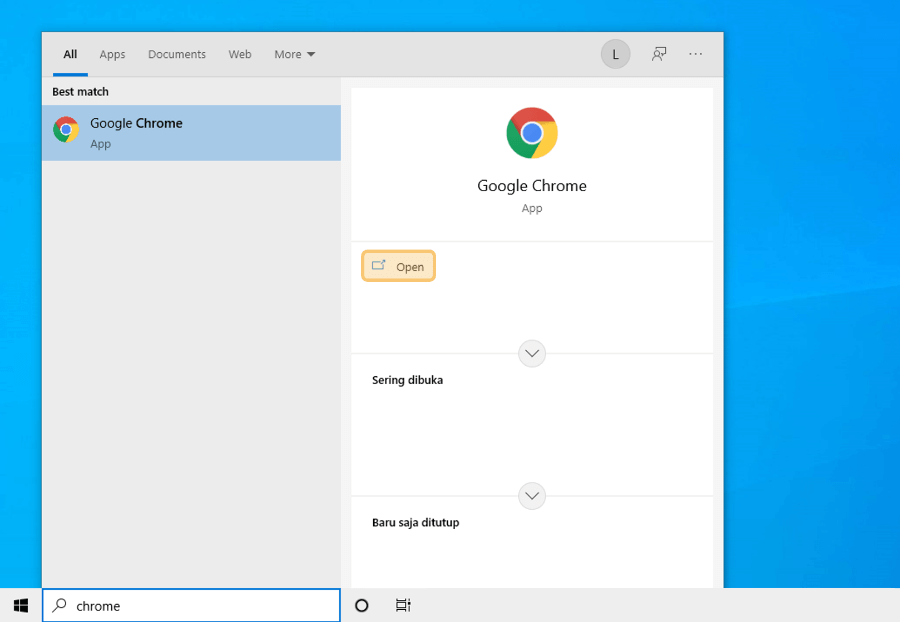Click the Best match heading
Viewport: 900px width, 622px height.
pos(80,92)
